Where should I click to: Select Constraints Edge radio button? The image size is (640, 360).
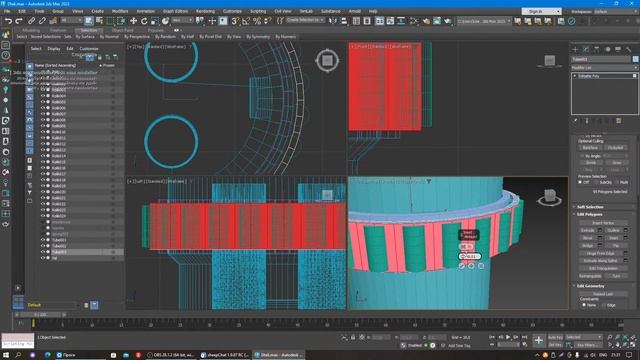(x=604, y=305)
